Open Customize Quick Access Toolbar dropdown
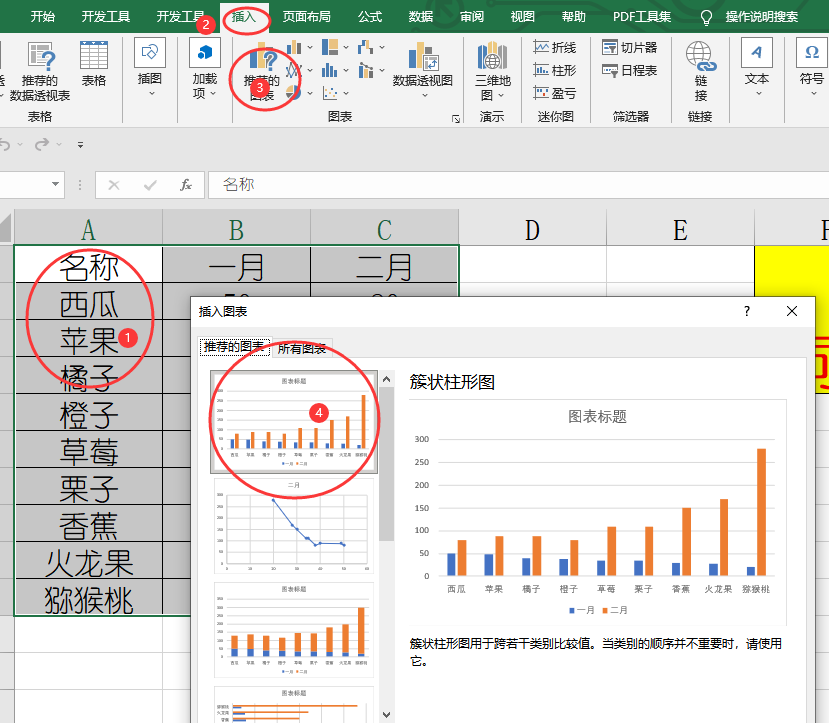This screenshot has width=829, height=723. 80,145
